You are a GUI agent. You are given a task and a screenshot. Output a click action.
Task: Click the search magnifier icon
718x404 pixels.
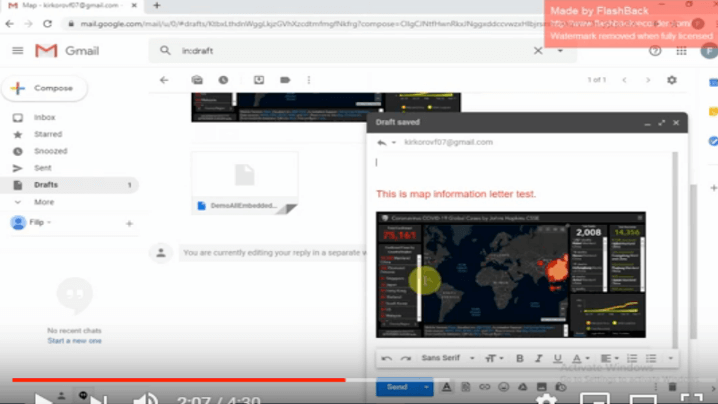click(x=165, y=51)
